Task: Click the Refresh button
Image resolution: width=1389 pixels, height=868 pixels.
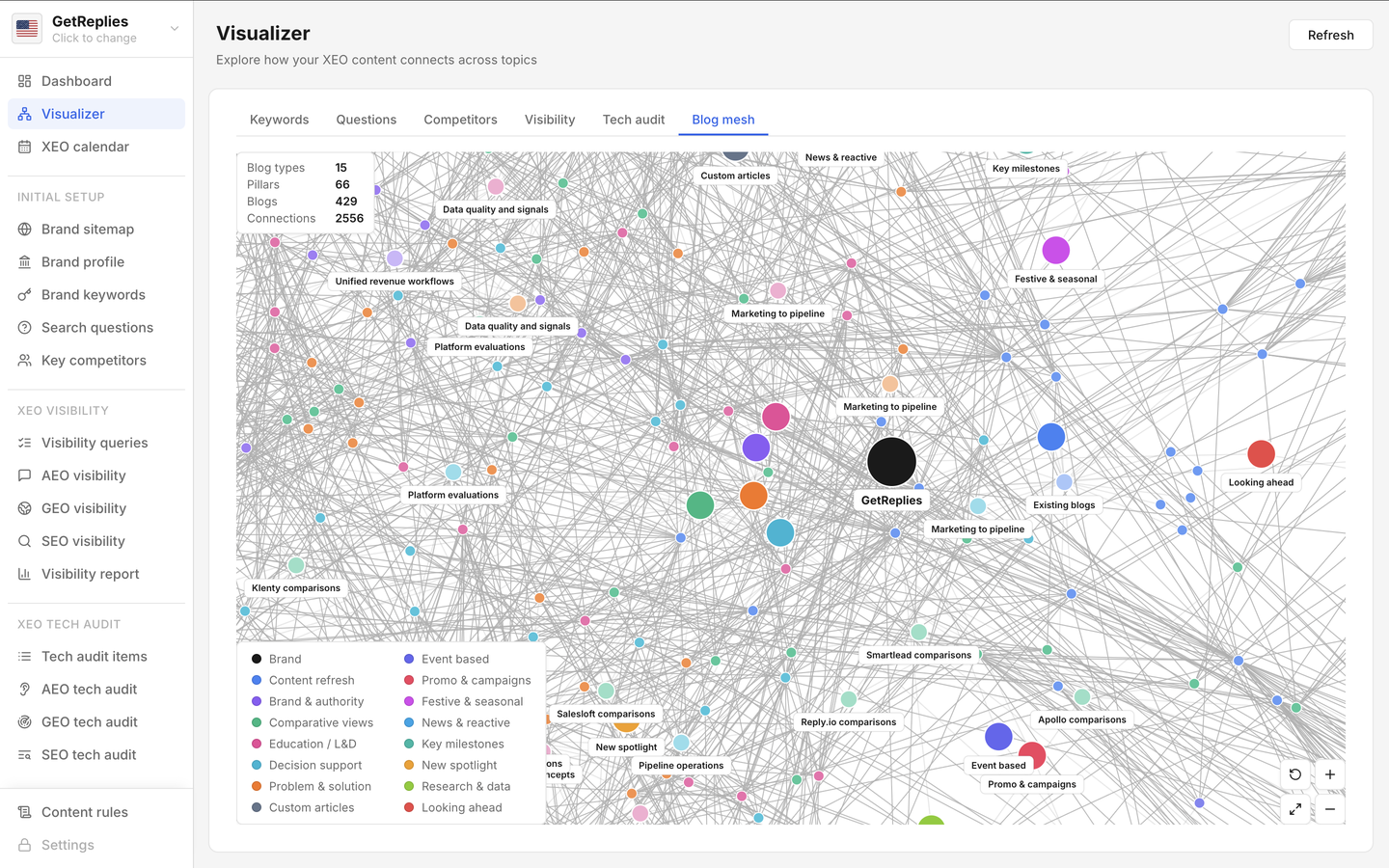Action: click(x=1331, y=35)
